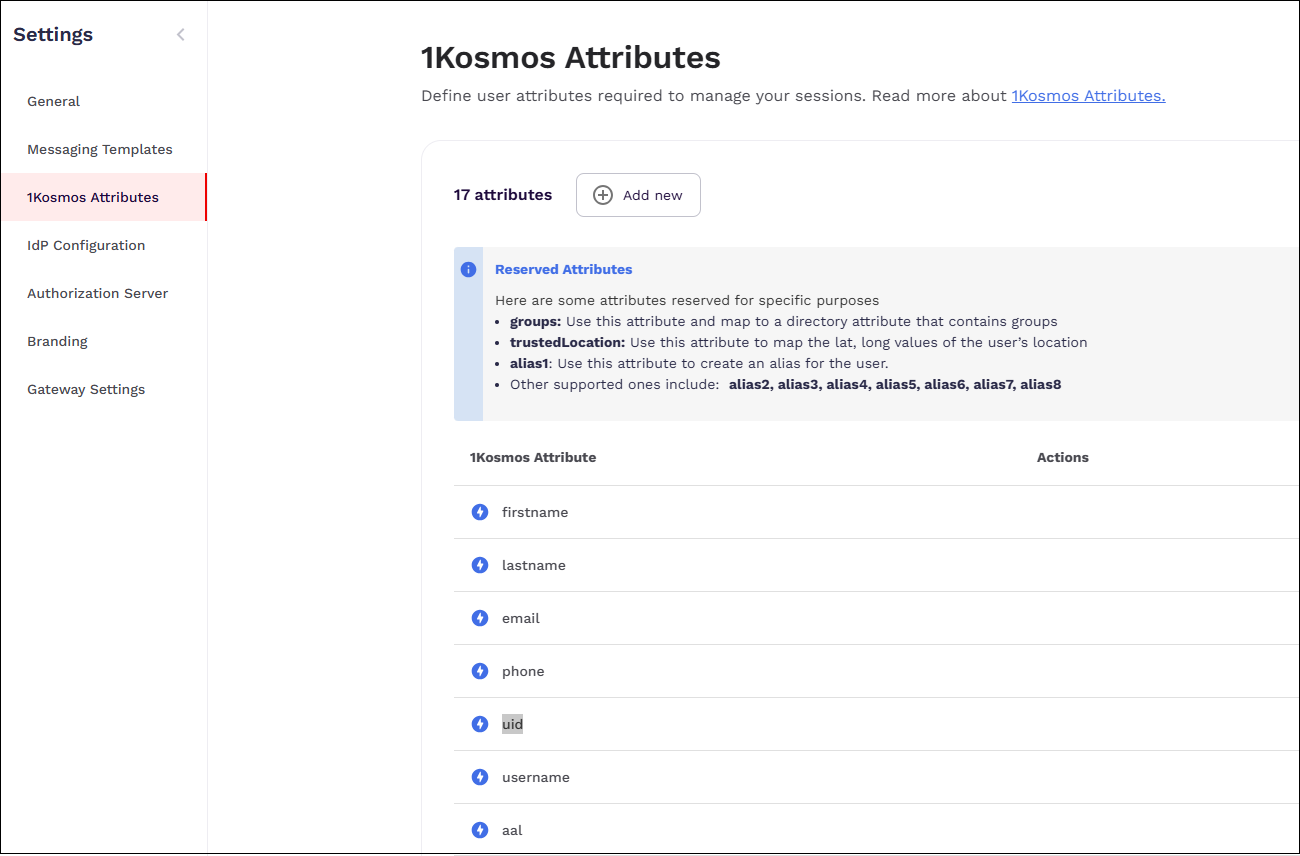The width and height of the screenshot is (1300, 856).
Task: Click the lightning icon next to email
Action: [480, 618]
